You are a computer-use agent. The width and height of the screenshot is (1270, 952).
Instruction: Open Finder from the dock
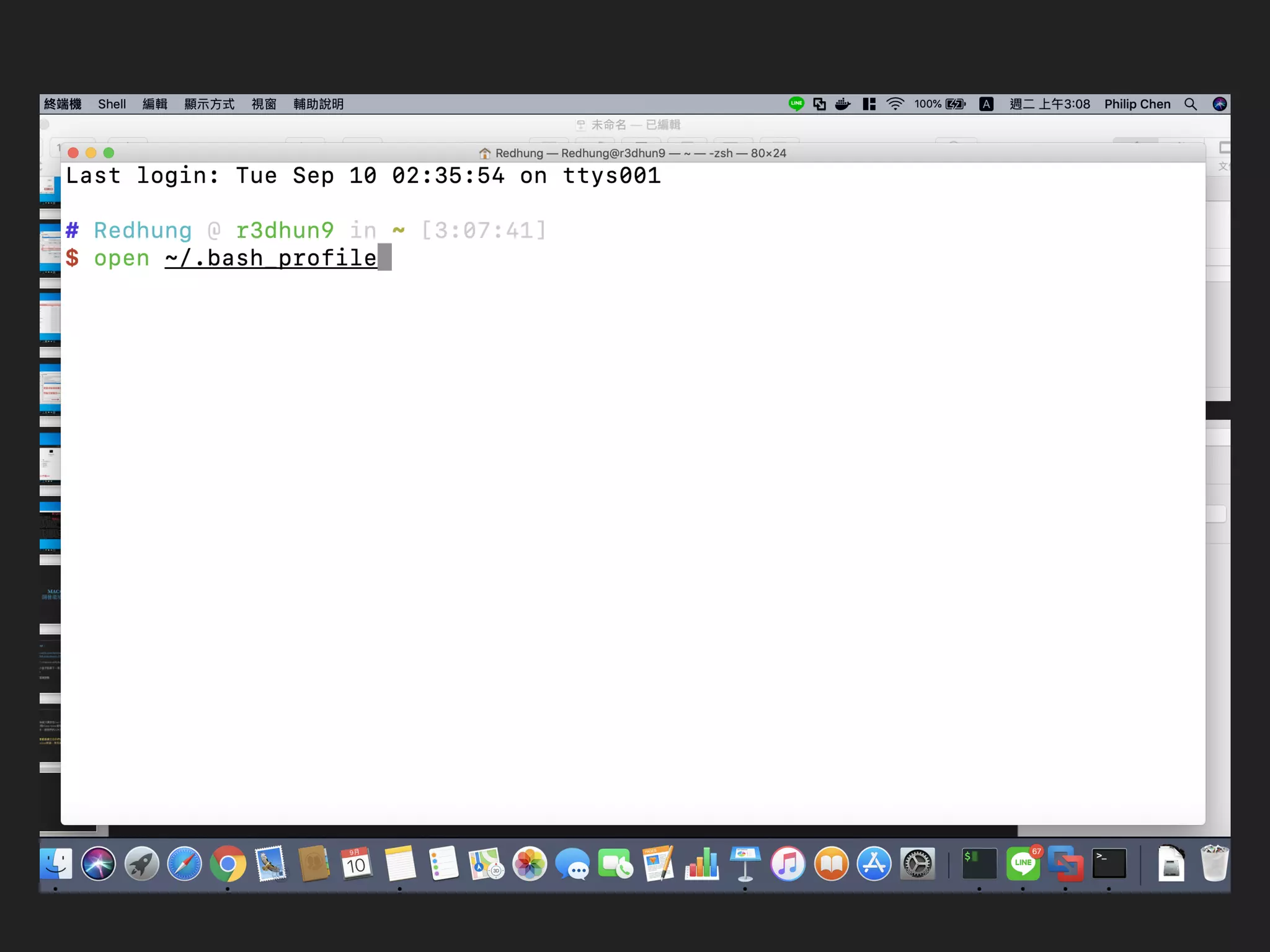point(56,864)
